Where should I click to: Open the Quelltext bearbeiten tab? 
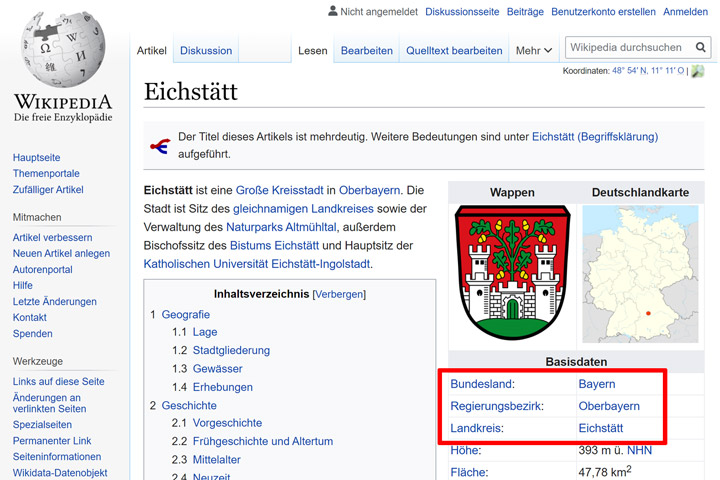pyautogui.click(x=454, y=51)
